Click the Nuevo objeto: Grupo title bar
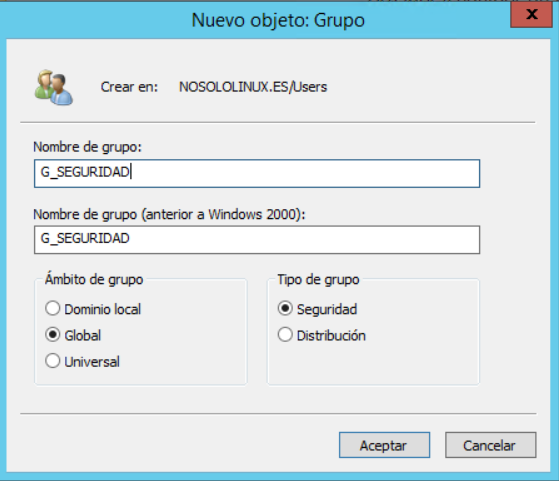 (278, 20)
